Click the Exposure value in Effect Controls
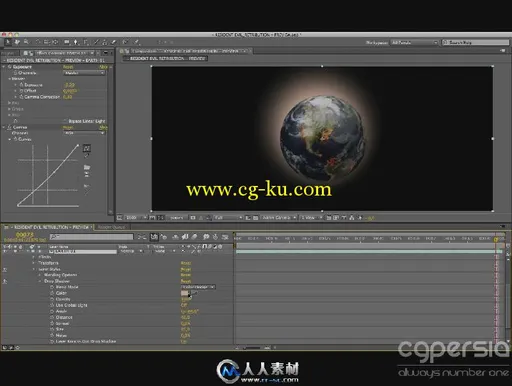Image resolution: width=512 pixels, height=386 pixels. pyautogui.click(x=69, y=85)
